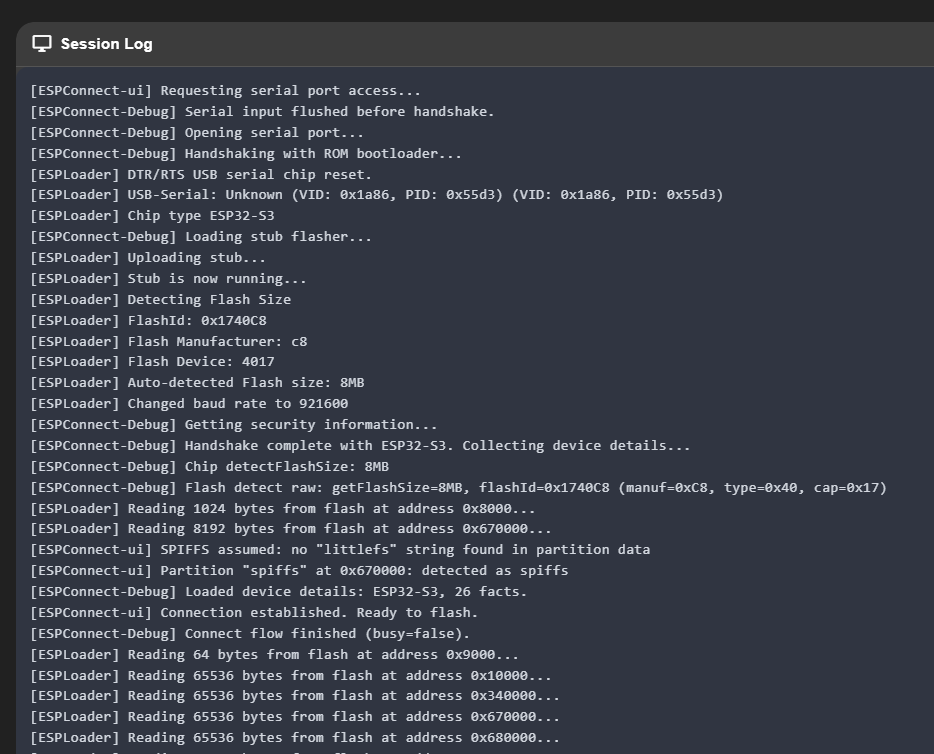
Task: Click the "Serial input flushed before handshake" entry
Action: pyautogui.click(x=262, y=112)
